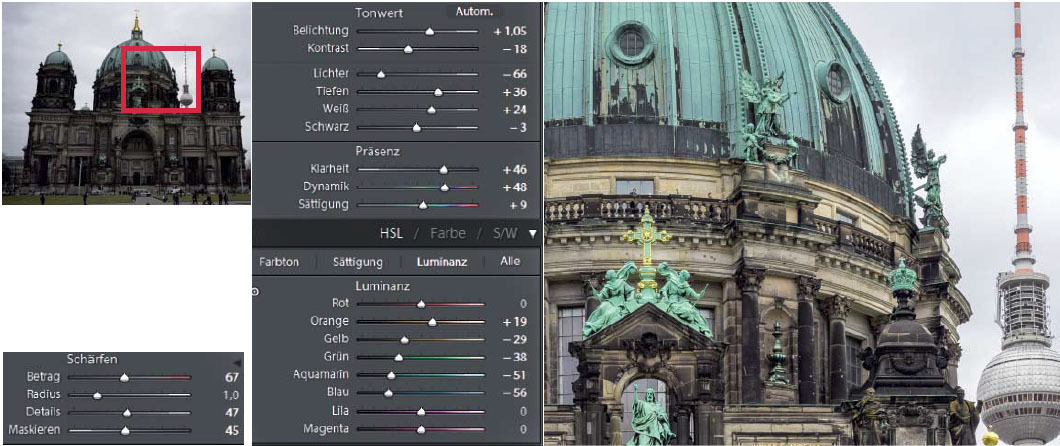Click the Schwarz slider handle
Screen dimensions: 1060x446
[x=416, y=127]
